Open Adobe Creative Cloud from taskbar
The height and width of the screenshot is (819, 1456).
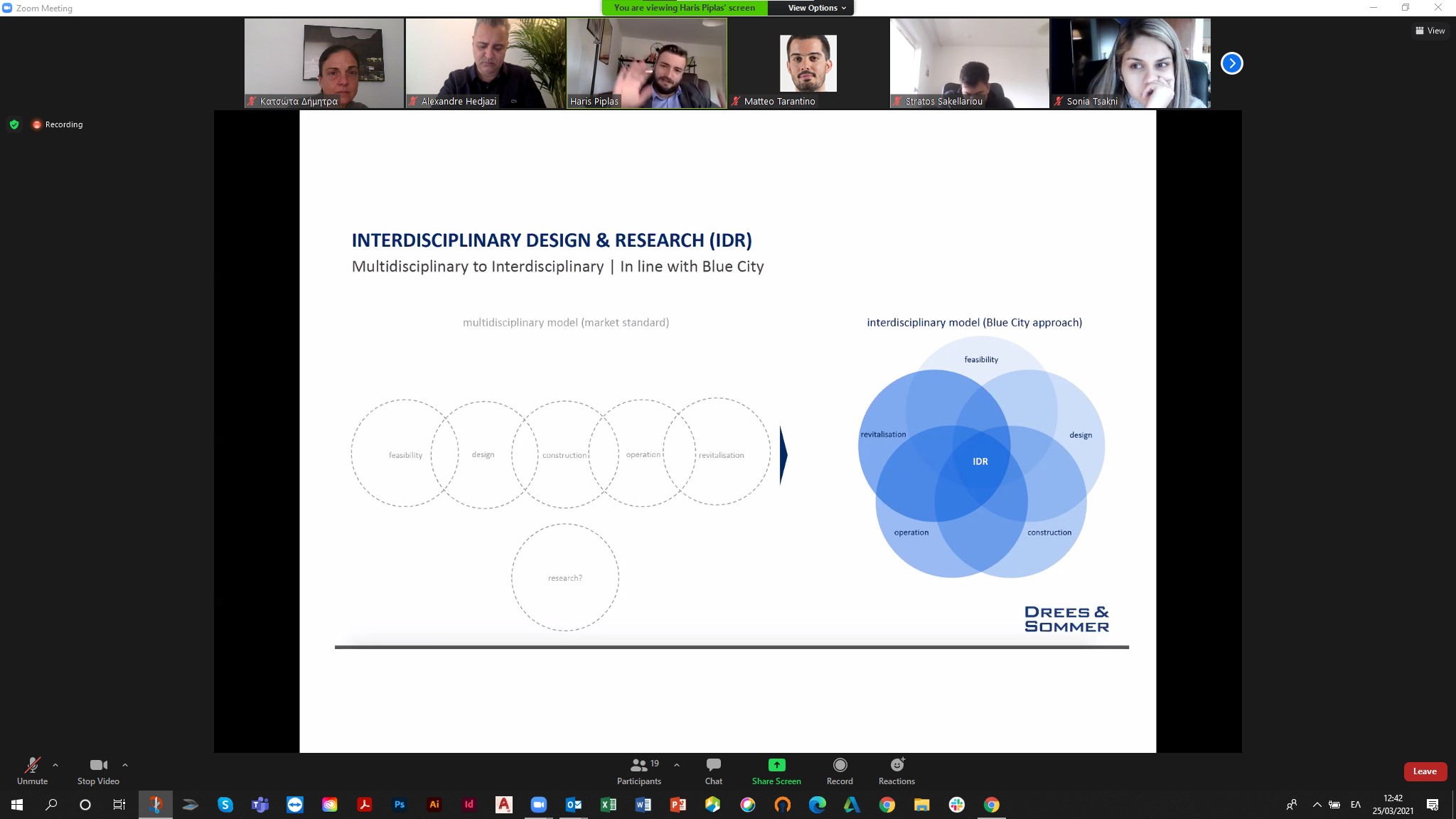click(x=330, y=805)
